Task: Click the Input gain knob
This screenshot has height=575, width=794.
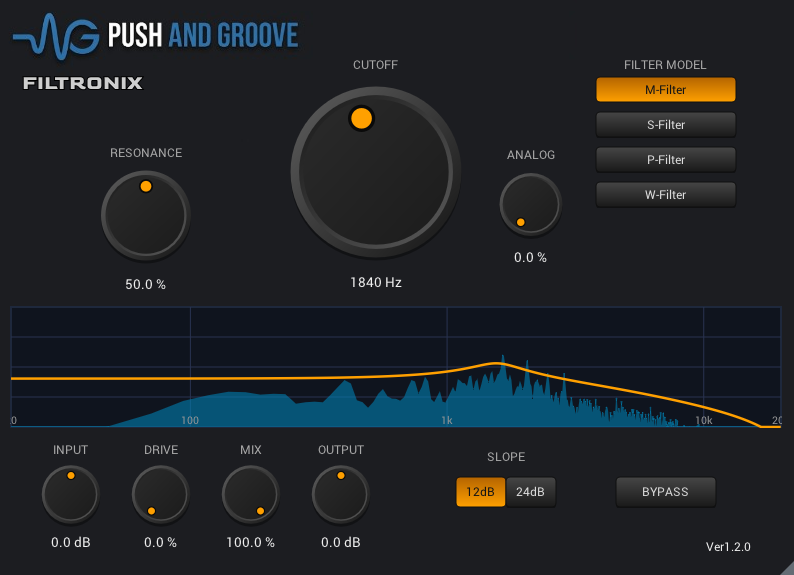Action: pyautogui.click(x=70, y=495)
